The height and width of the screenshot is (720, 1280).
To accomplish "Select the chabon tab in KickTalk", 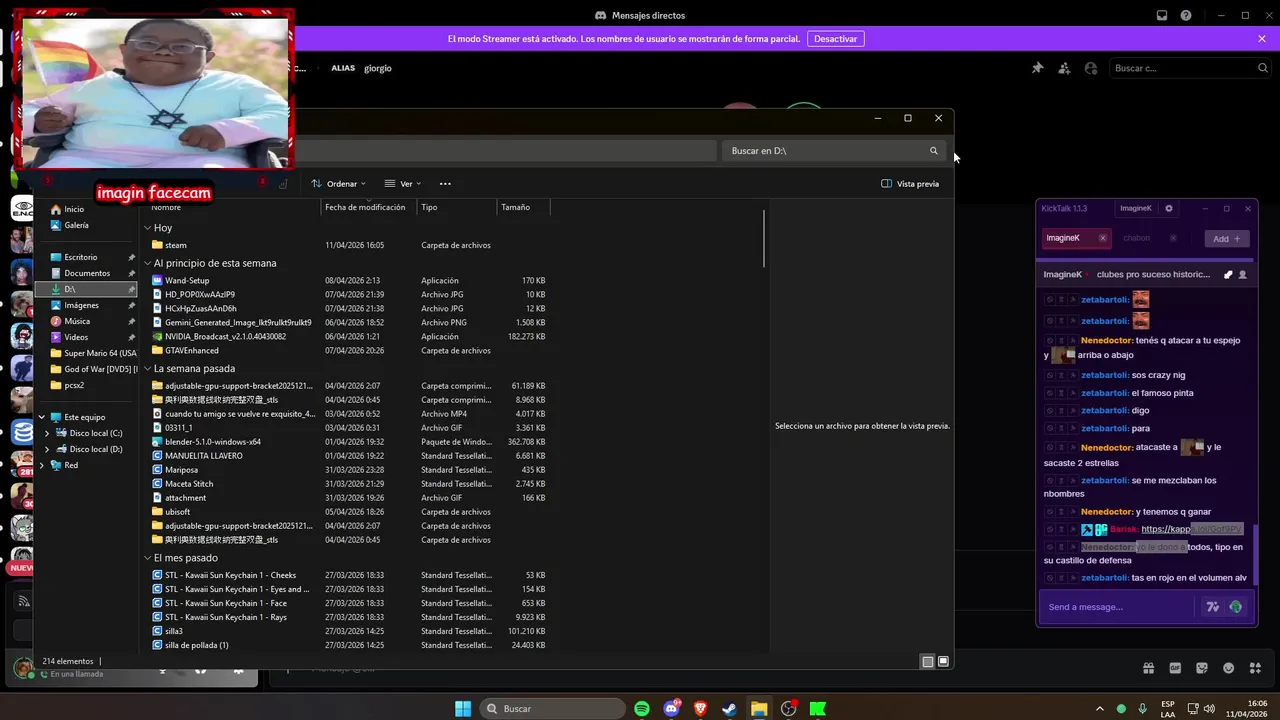I will point(1137,238).
